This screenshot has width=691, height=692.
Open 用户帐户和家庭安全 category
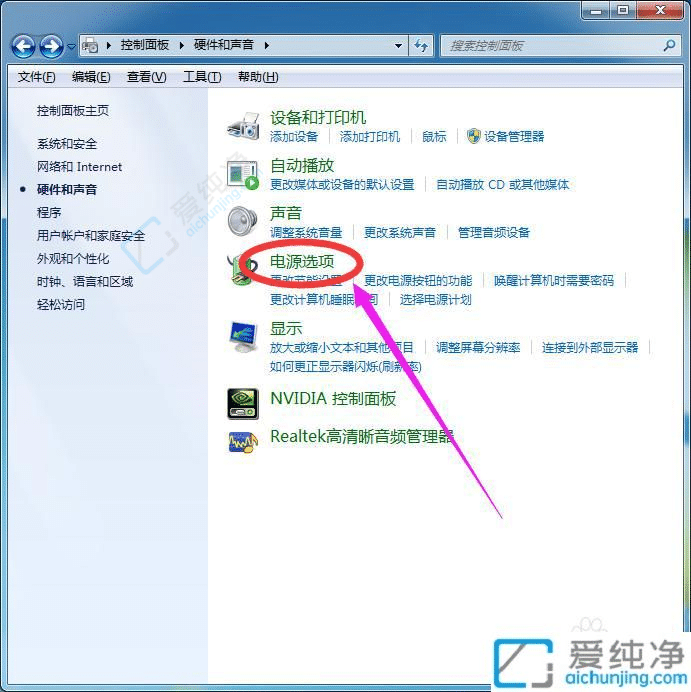[91, 235]
